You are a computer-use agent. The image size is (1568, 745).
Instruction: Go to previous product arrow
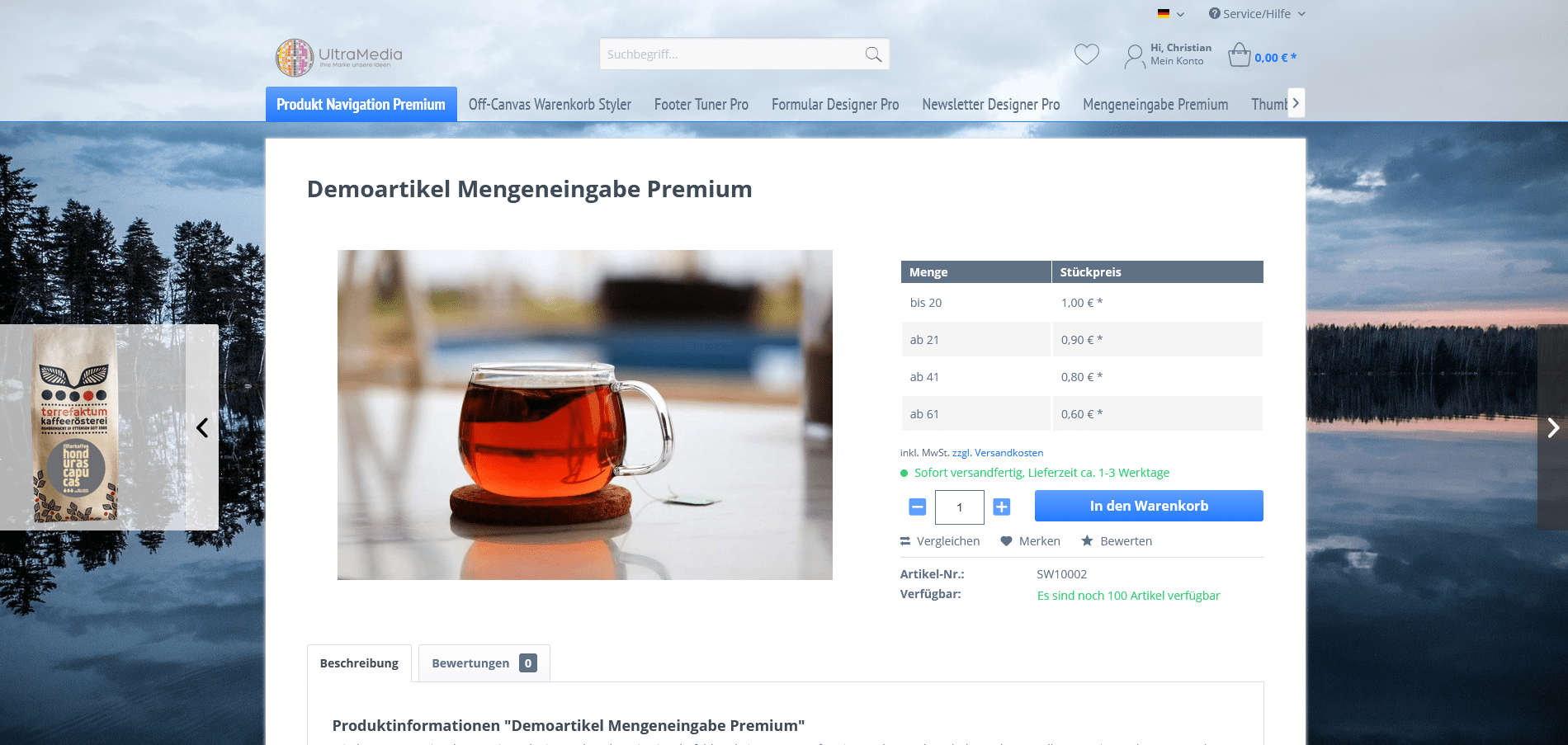[x=202, y=427]
